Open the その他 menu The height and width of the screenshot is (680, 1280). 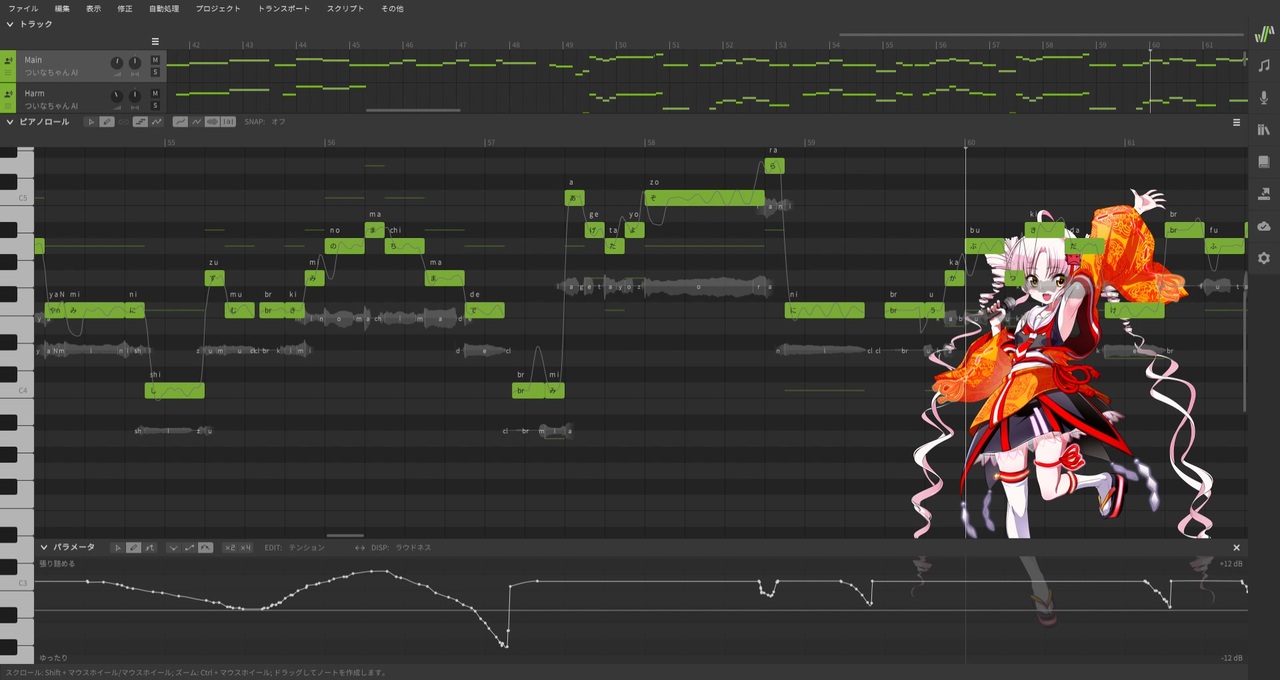pyautogui.click(x=392, y=8)
